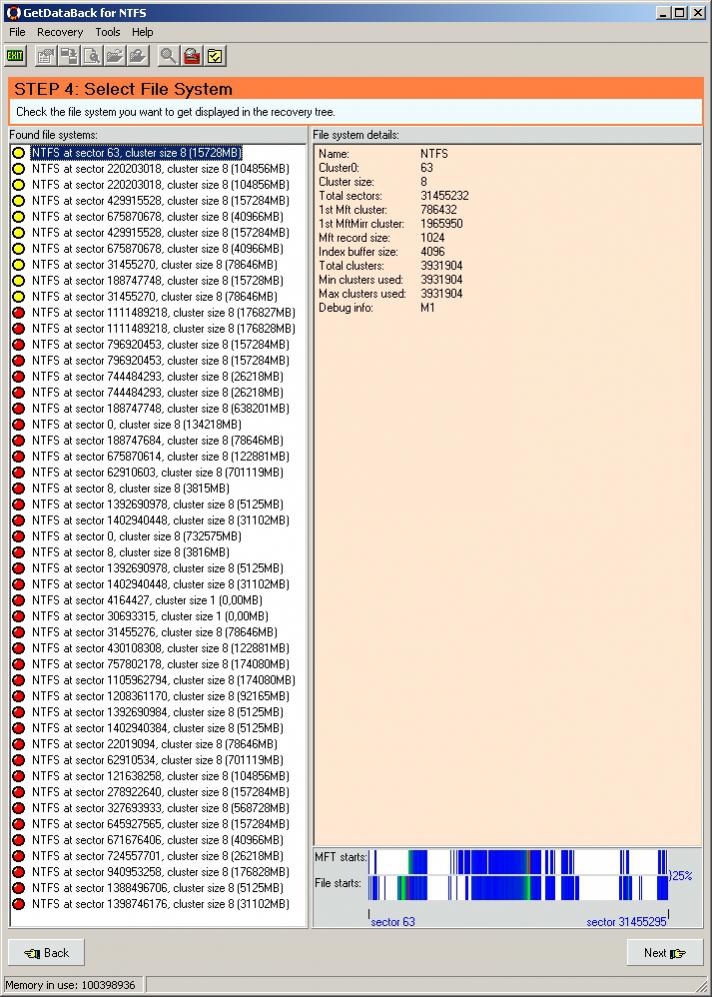Open the Recovery menu
Screen dimensions: 712x997
pos(60,32)
